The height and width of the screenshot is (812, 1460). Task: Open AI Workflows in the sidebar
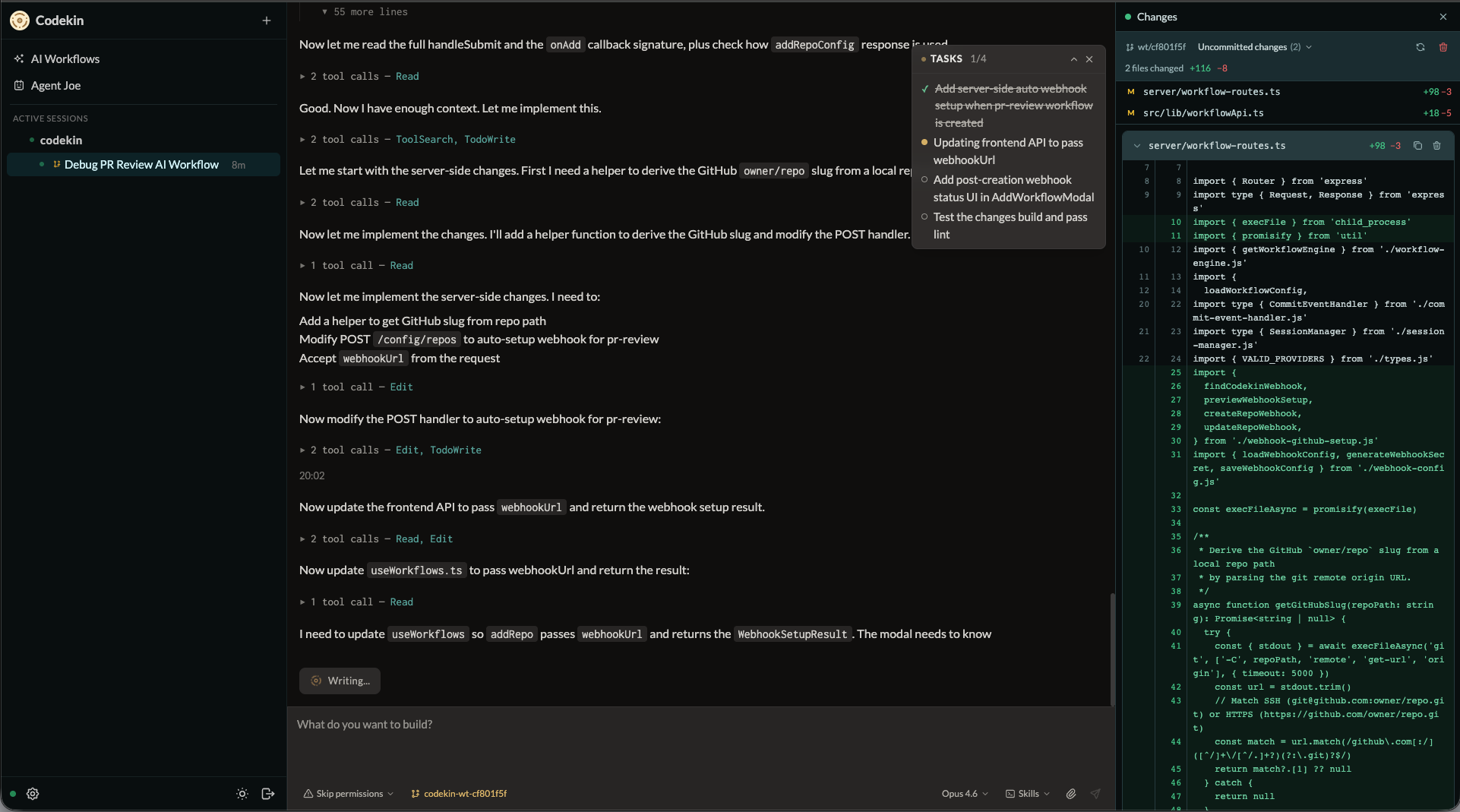coord(65,58)
